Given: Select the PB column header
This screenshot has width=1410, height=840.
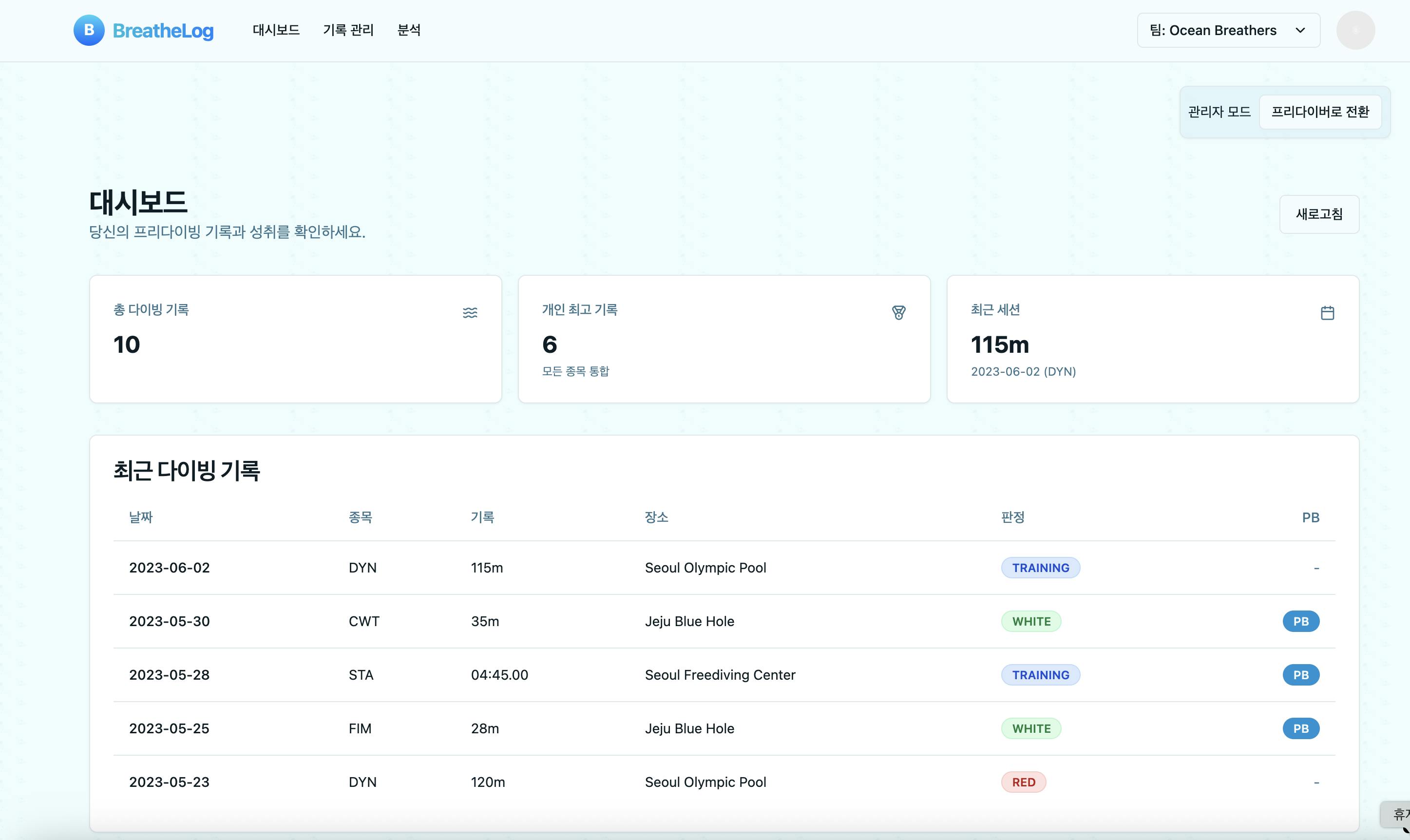Looking at the screenshot, I should [x=1311, y=517].
